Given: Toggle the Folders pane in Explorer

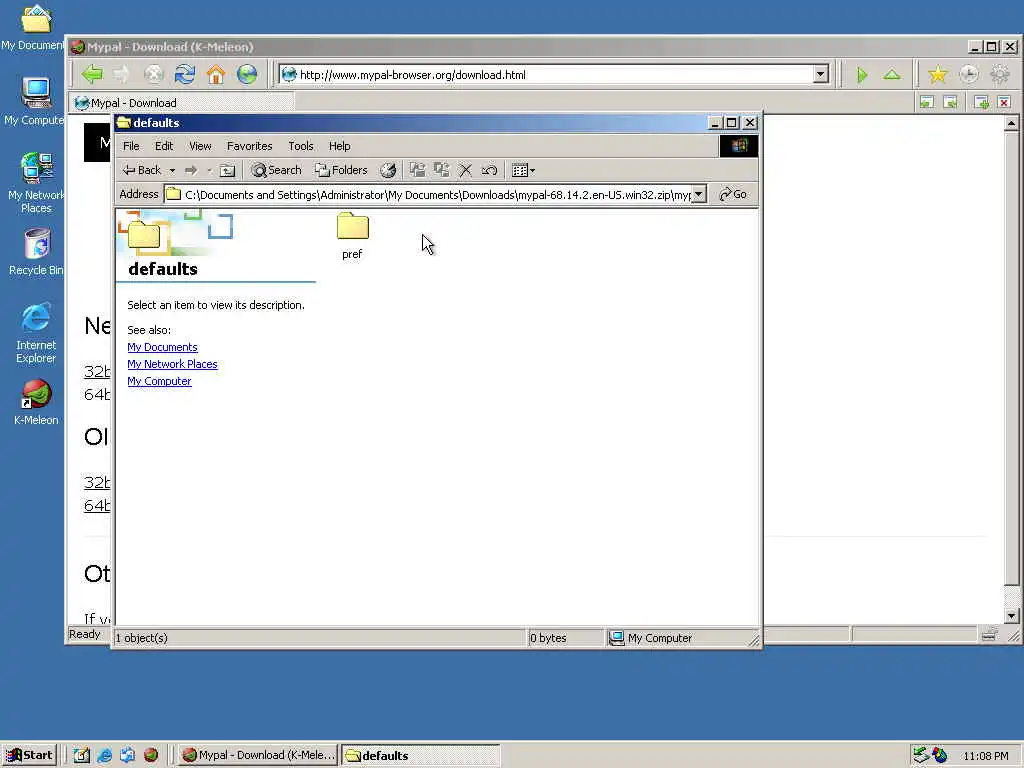Looking at the screenshot, I should [342, 170].
